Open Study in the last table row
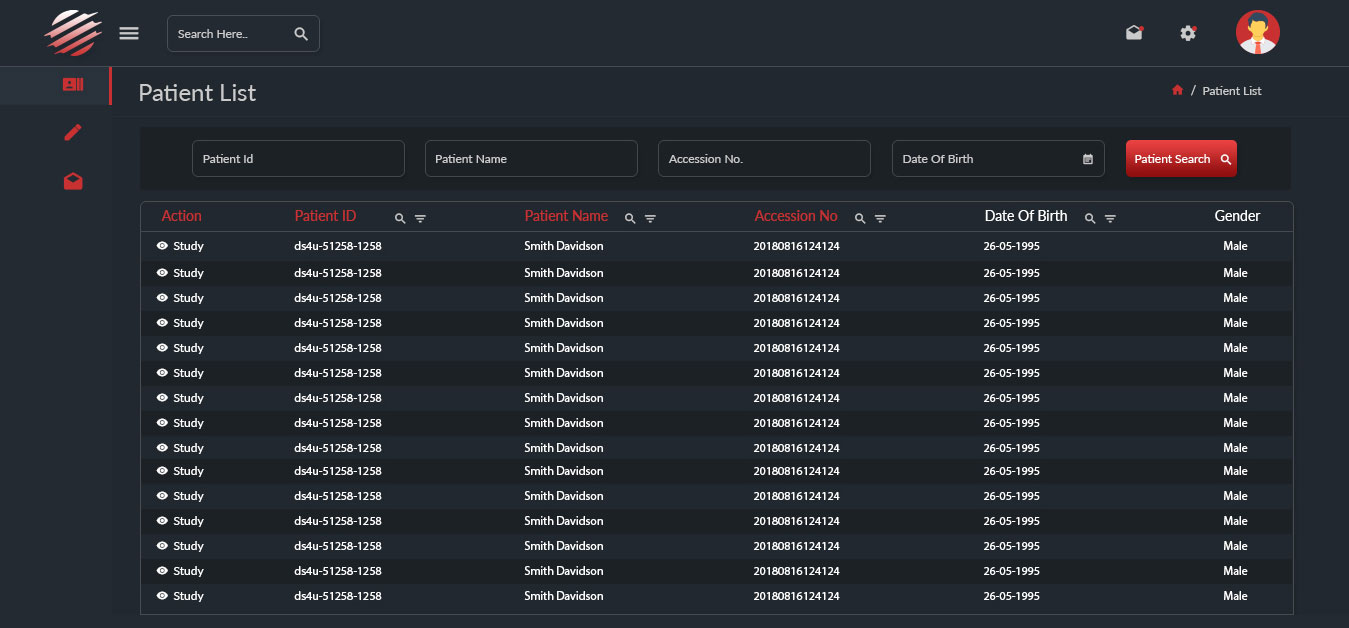 click(x=180, y=596)
